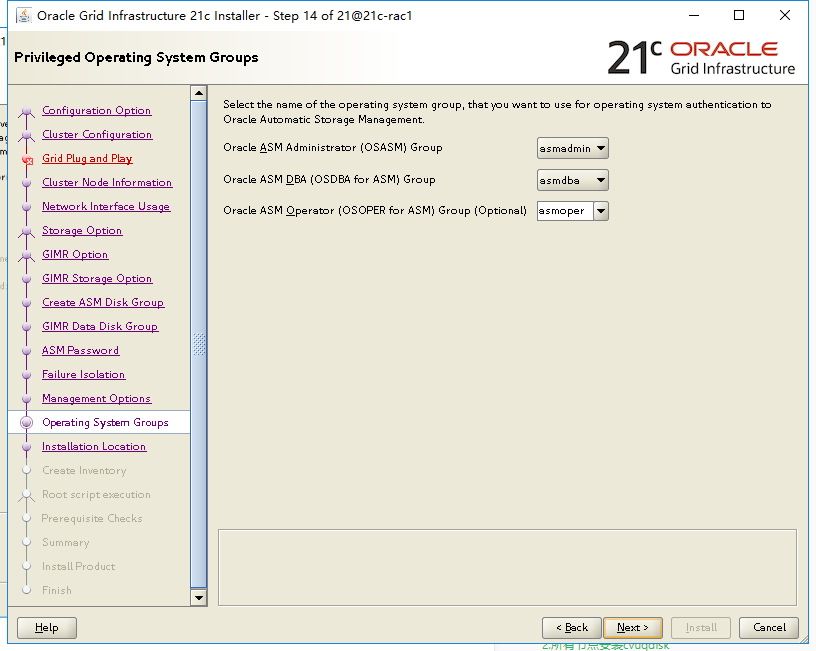The height and width of the screenshot is (651, 816).
Task: Click the Grid Plug and Play error step marker
Action: [x=28, y=160]
